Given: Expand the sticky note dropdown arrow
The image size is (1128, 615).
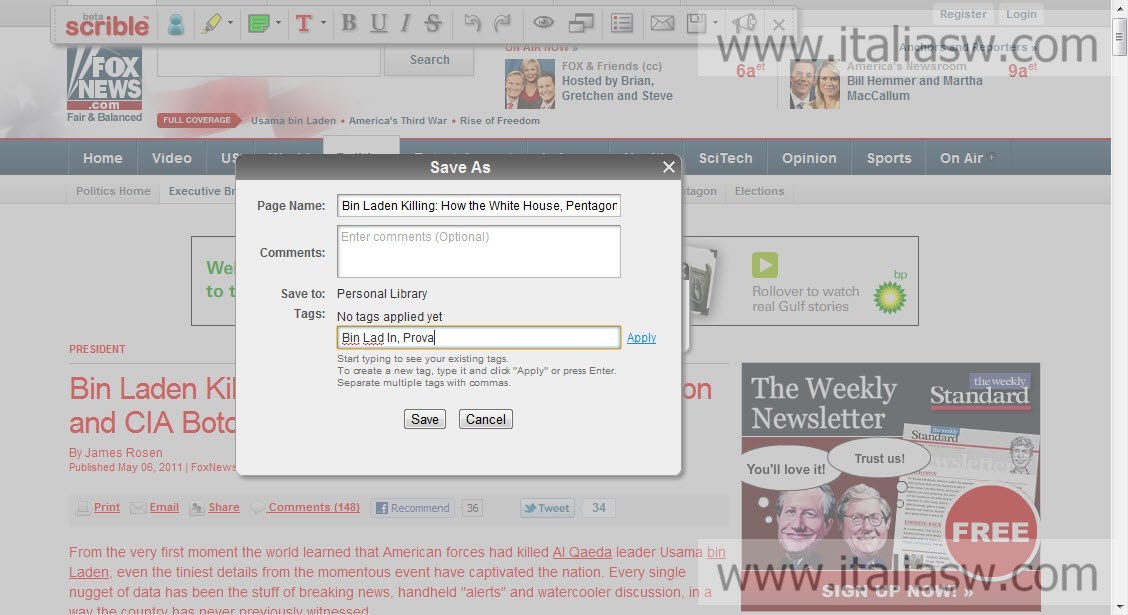Looking at the screenshot, I should [x=278, y=23].
